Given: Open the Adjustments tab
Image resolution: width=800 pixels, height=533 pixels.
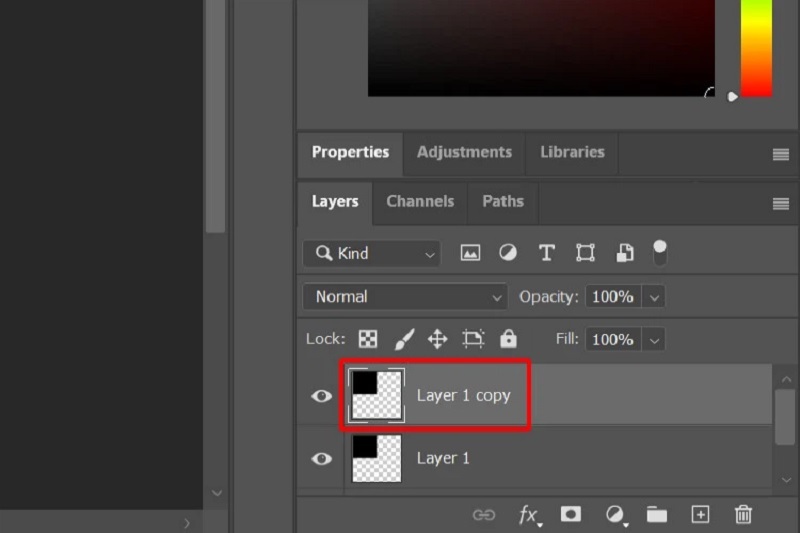Looking at the screenshot, I should tap(464, 152).
